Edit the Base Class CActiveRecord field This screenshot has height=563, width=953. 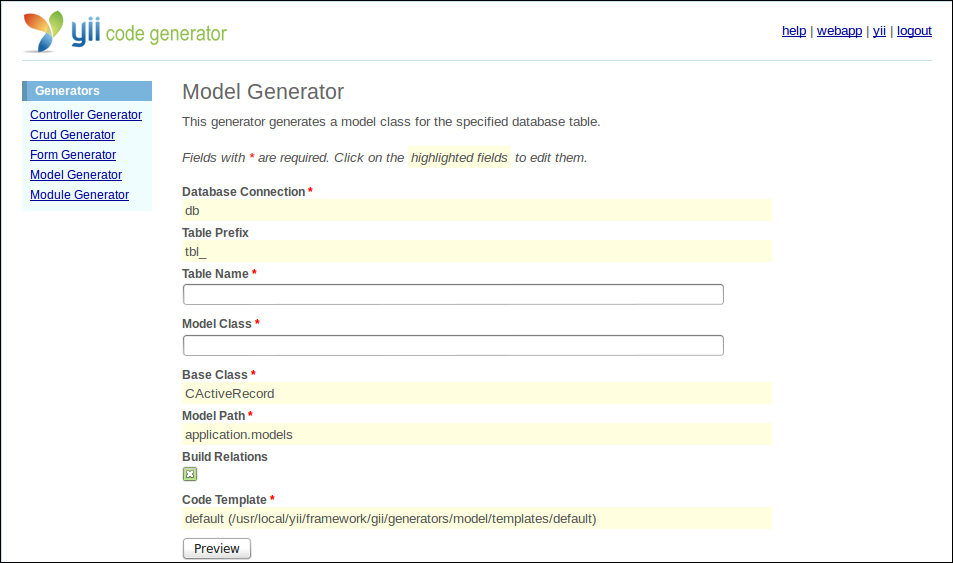tap(477, 393)
